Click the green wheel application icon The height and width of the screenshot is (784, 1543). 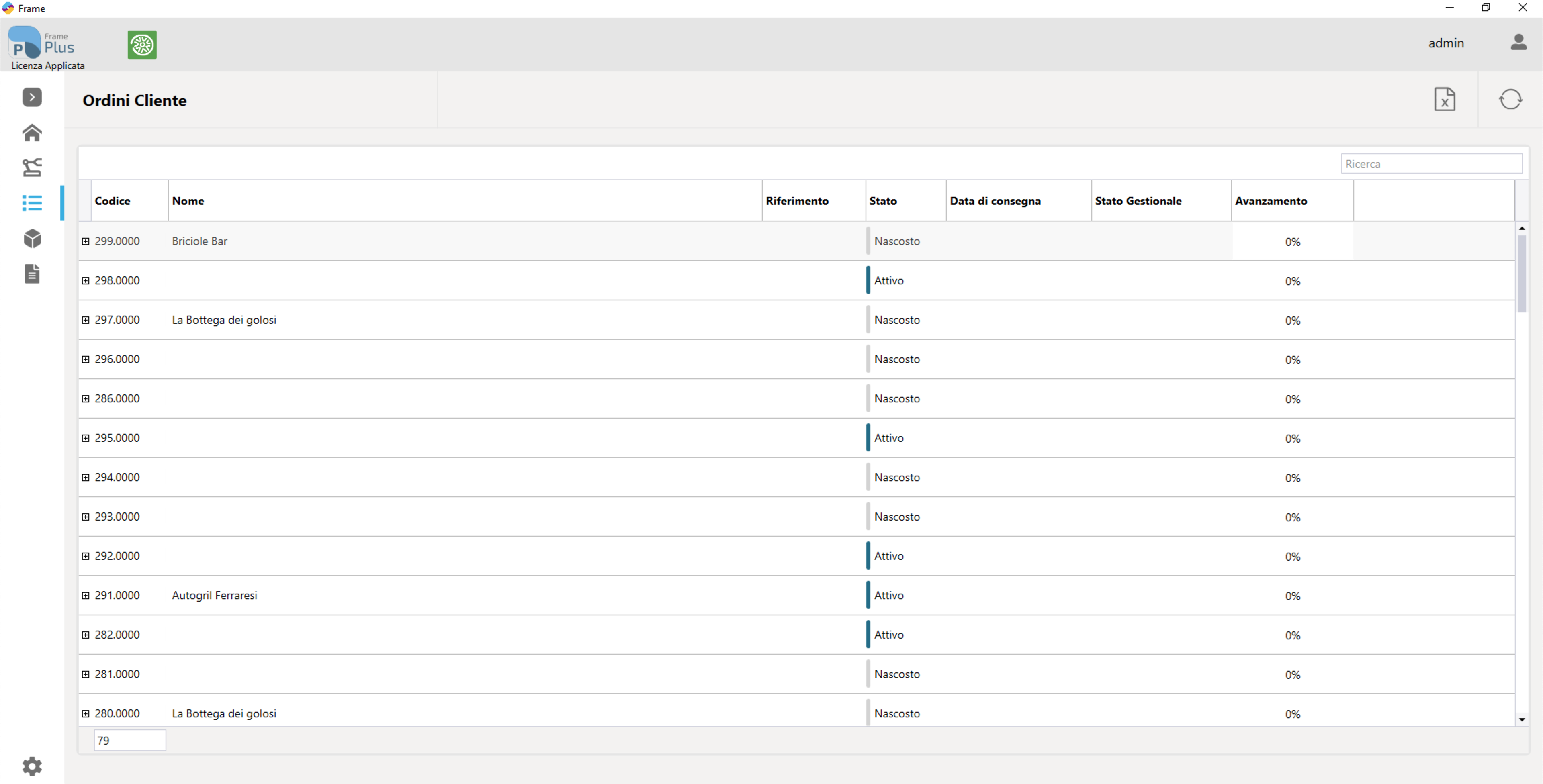coord(142,45)
